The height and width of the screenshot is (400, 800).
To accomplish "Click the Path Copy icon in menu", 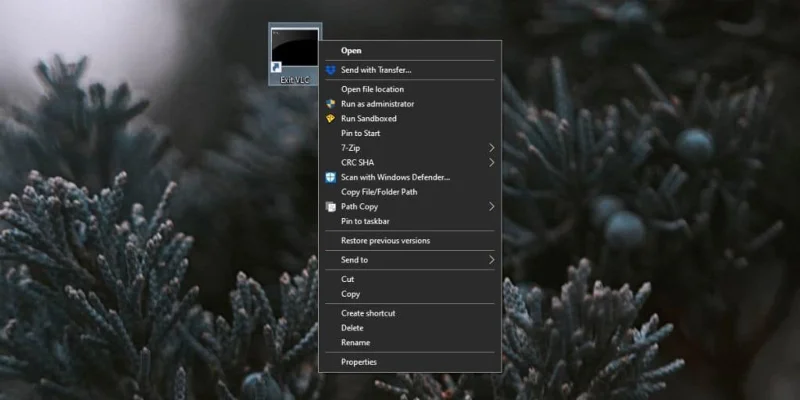I will pos(331,207).
